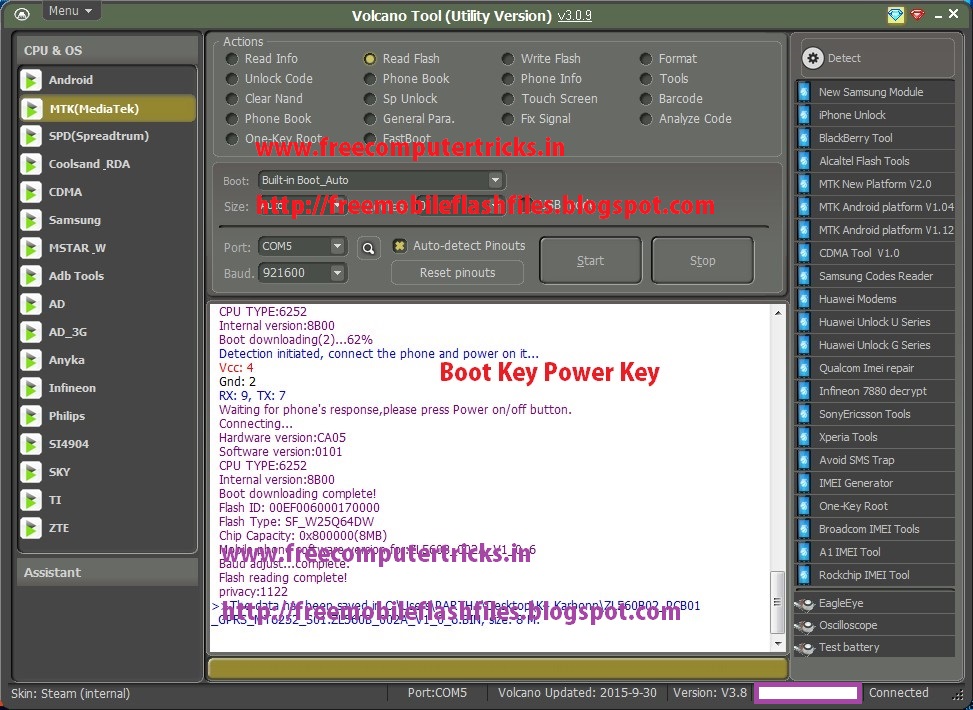Click the yellow progress bar
Viewport: 973px width, 710px height.
coord(498,668)
